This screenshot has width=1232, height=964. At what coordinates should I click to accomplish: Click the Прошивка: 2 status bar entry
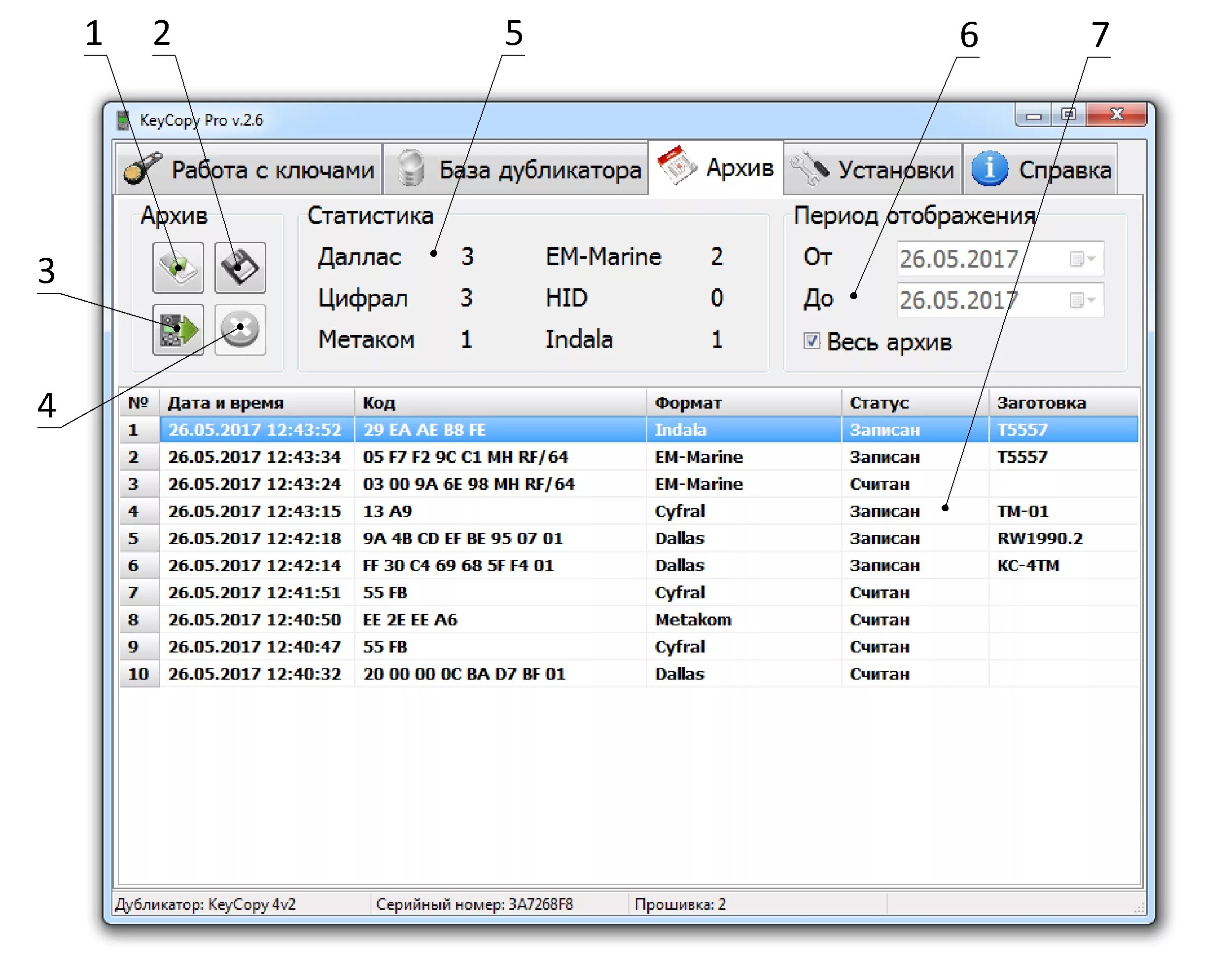[x=680, y=904]
